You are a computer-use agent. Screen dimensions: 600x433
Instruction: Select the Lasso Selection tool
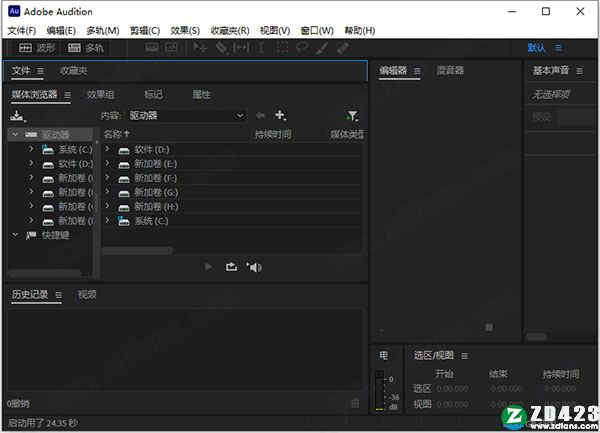[x=302, y=48]
